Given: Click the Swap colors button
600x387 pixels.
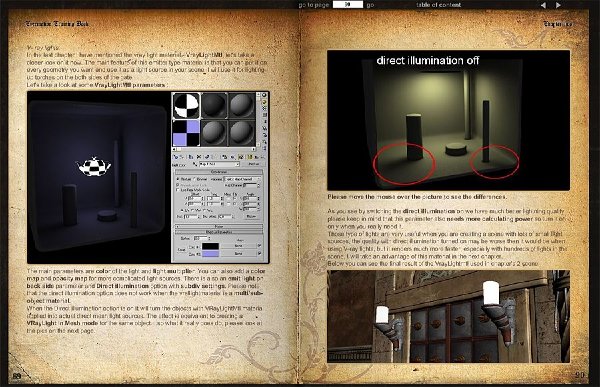Looking at the screenshot, I should point(182,250).
